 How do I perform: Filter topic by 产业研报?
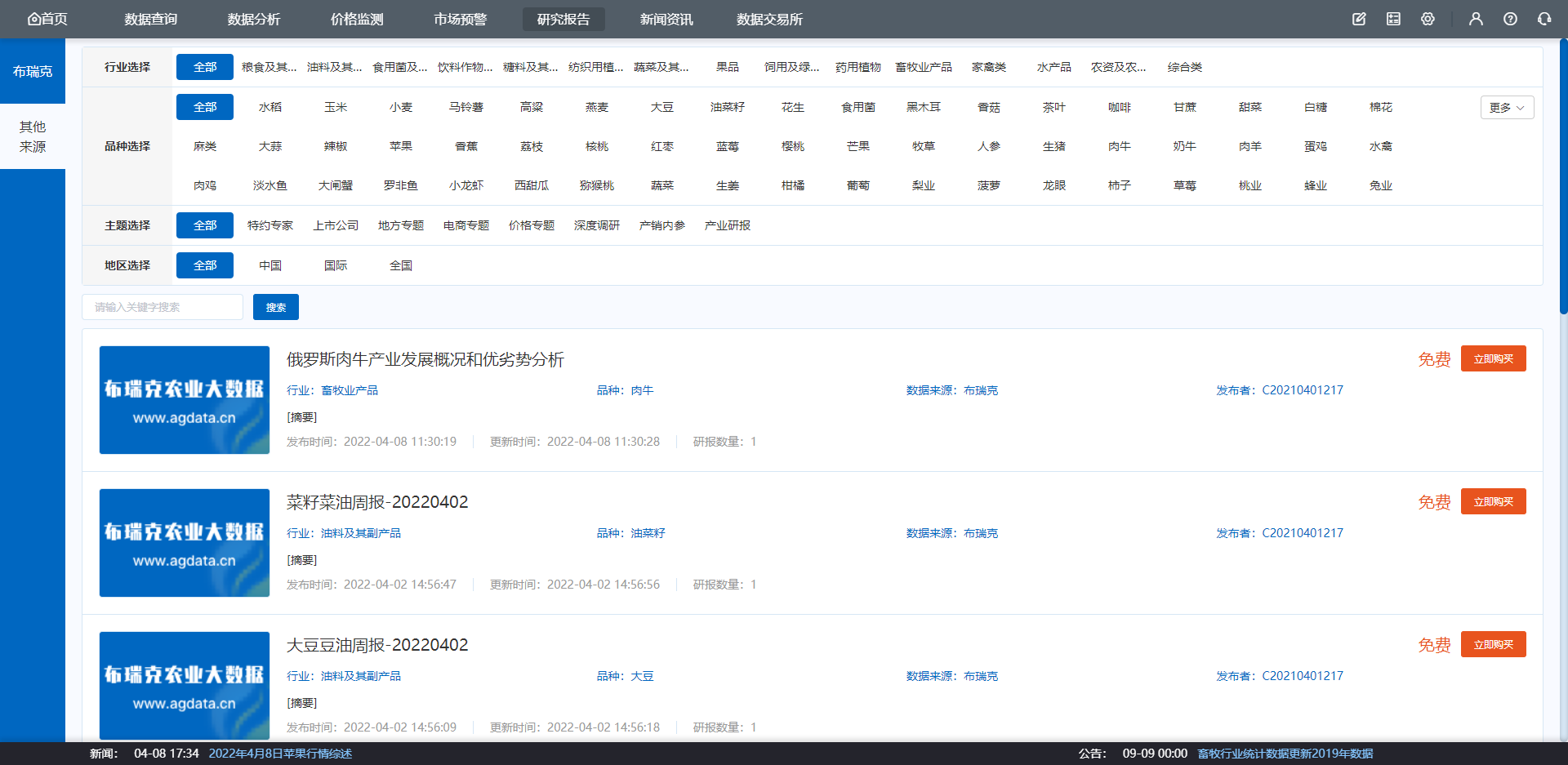click(x=728, y=225)
